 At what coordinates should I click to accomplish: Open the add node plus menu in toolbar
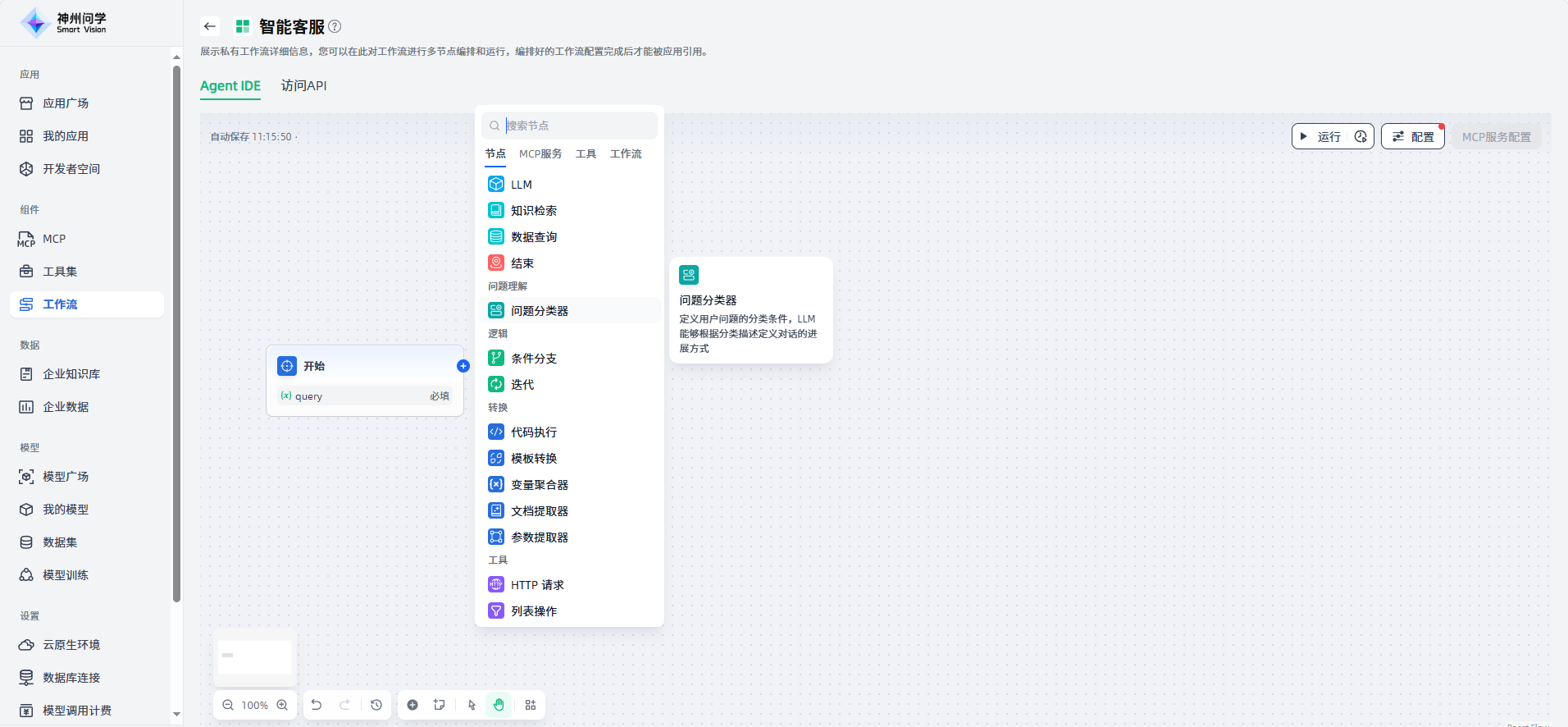[413, 705]
